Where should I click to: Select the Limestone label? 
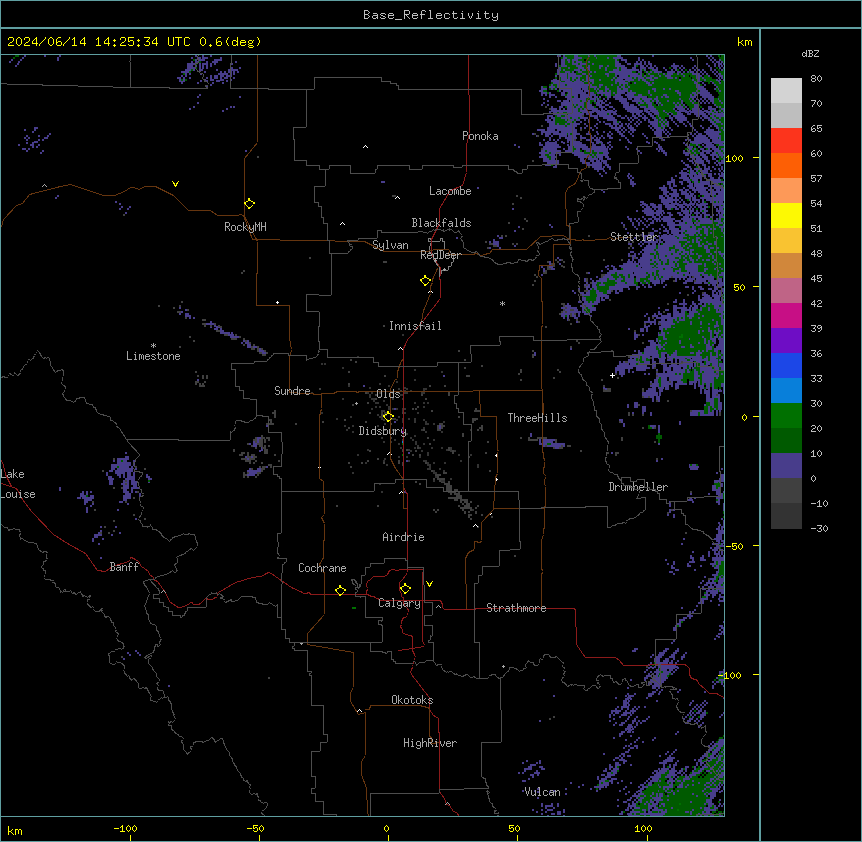coord(153,356)
